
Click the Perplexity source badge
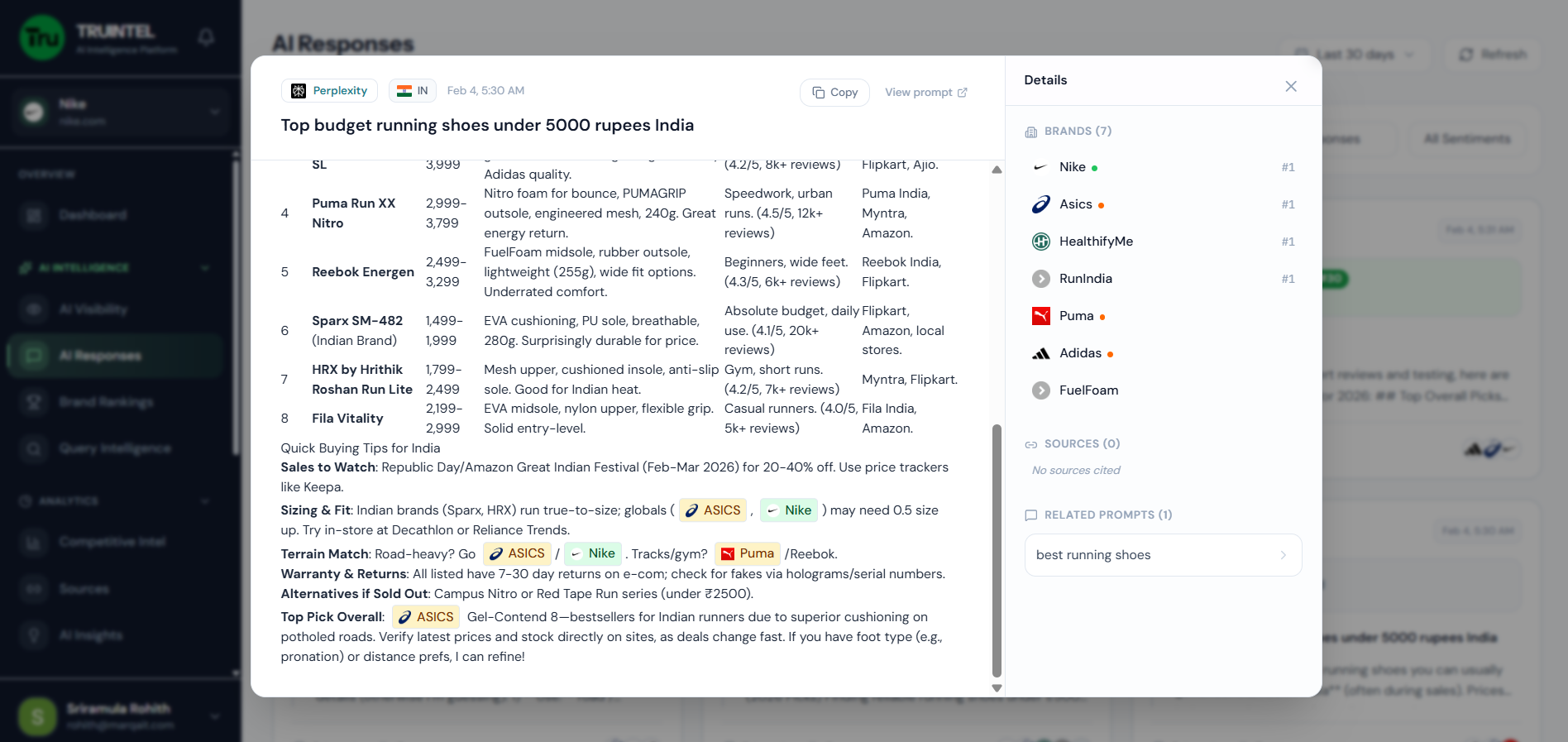point(329,91)
